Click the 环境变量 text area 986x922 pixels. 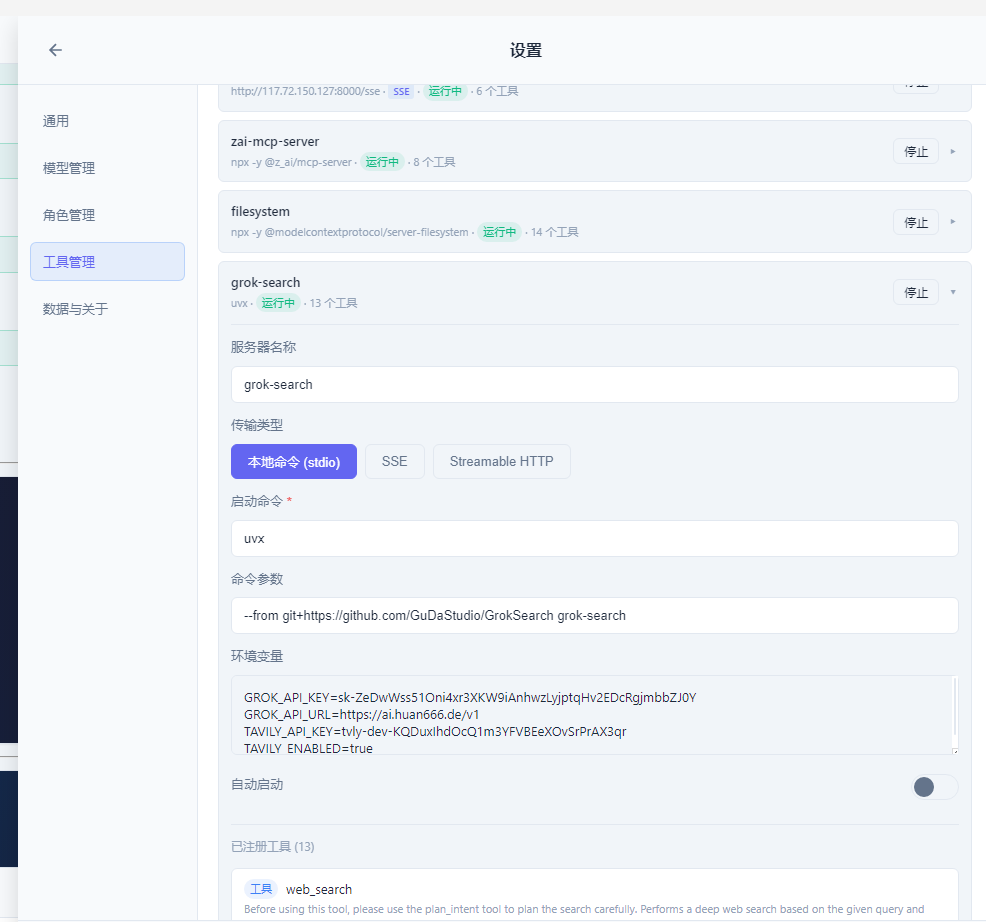(x=594, y=715)
